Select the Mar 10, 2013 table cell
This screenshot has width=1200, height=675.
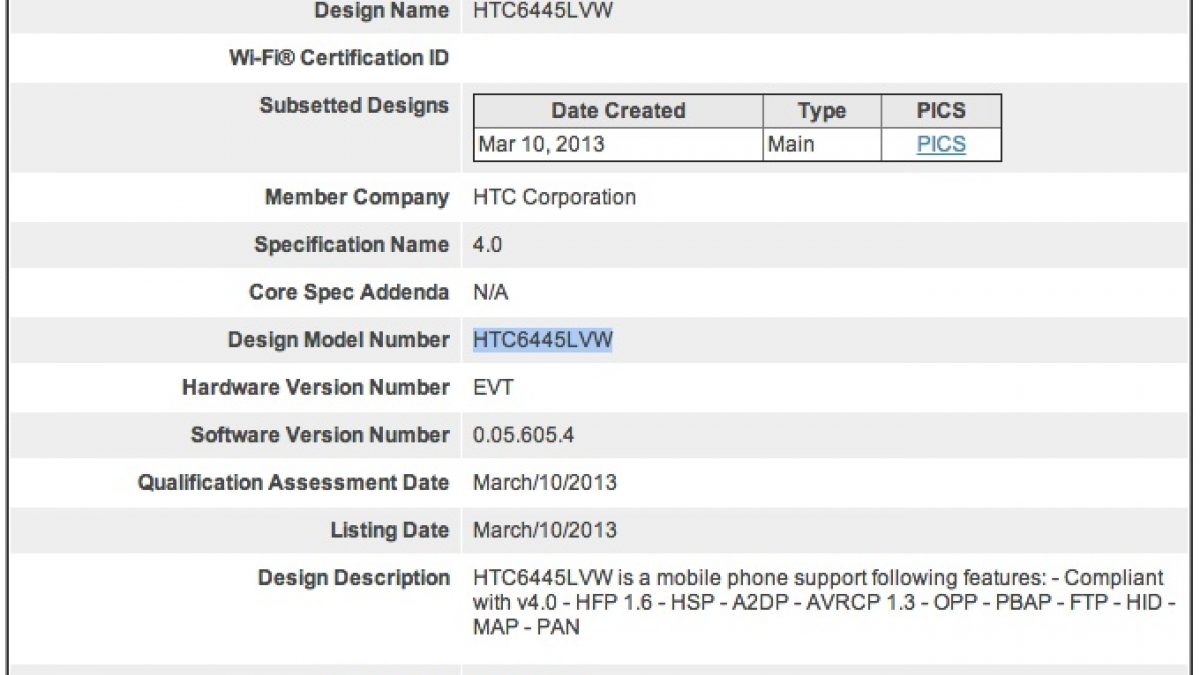coord(542,144)
